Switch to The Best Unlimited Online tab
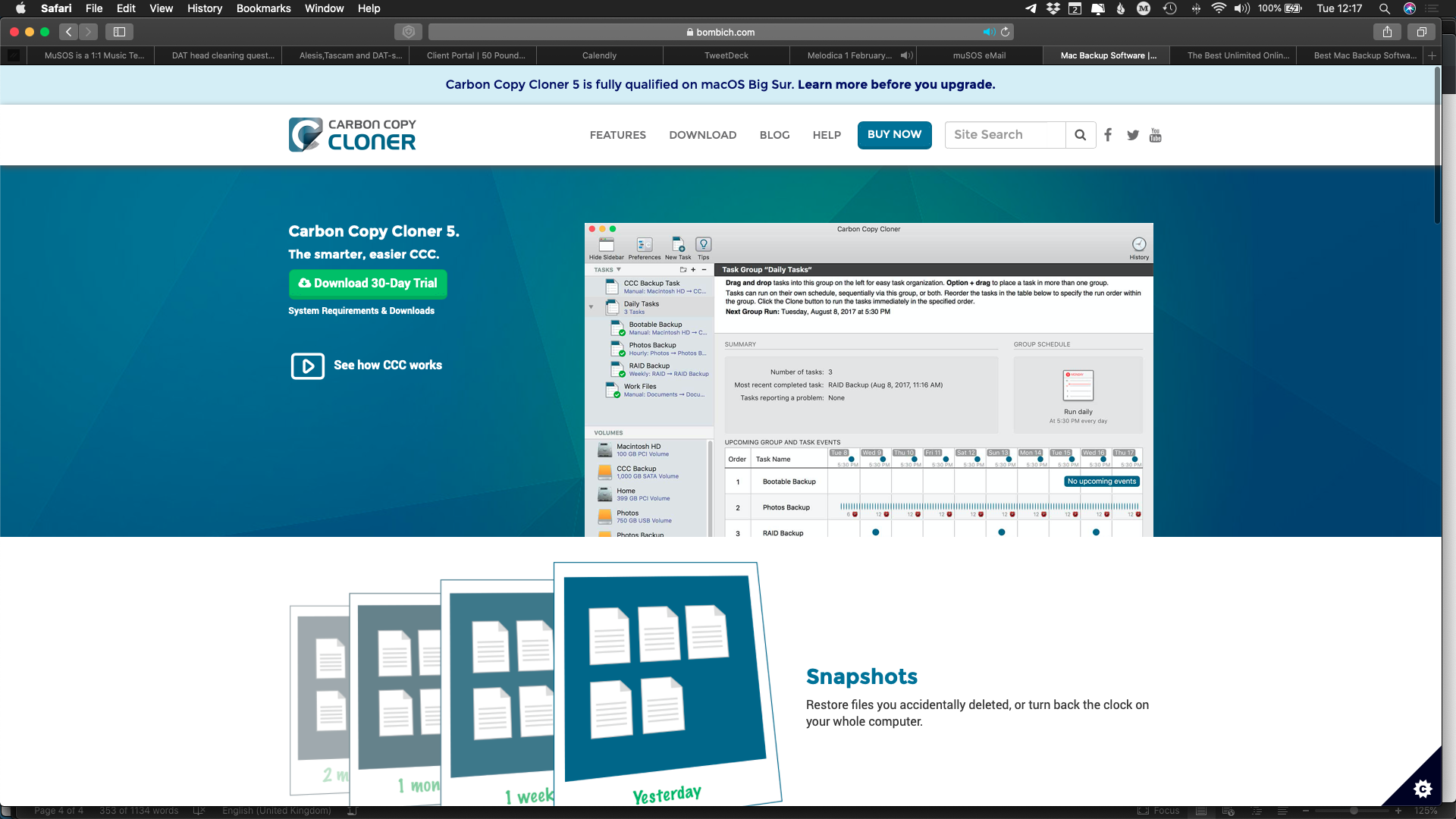 tap(1233, 55)
